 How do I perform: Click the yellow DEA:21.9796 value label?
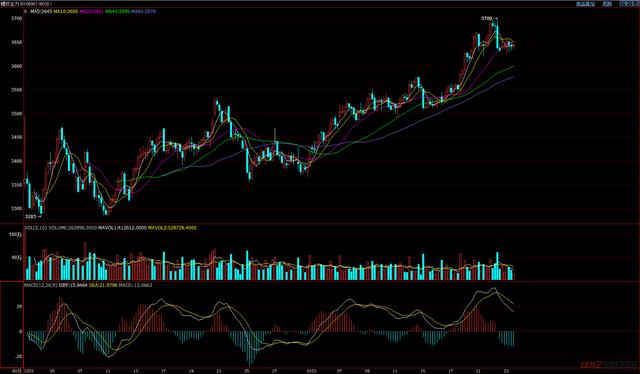[103, 285]
